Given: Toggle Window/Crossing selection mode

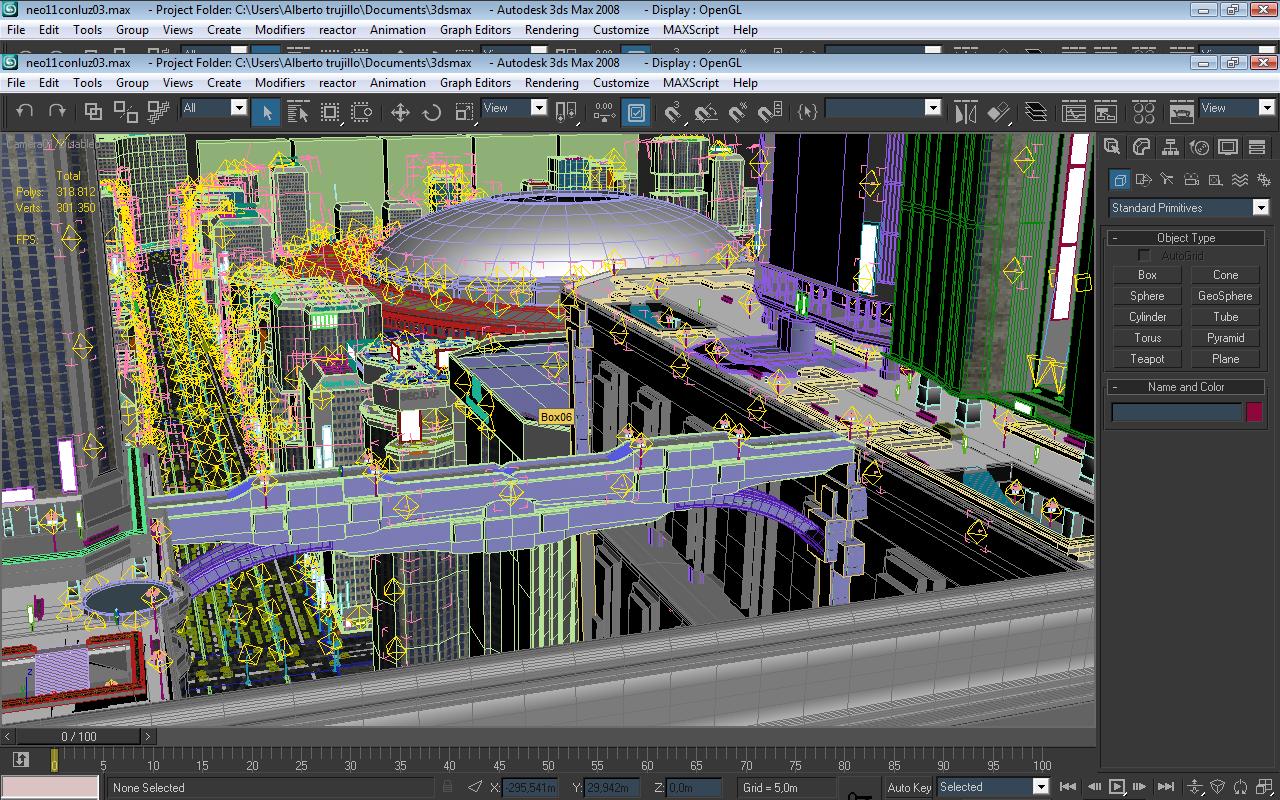Looking at the screenshot, I should point(361,112).
